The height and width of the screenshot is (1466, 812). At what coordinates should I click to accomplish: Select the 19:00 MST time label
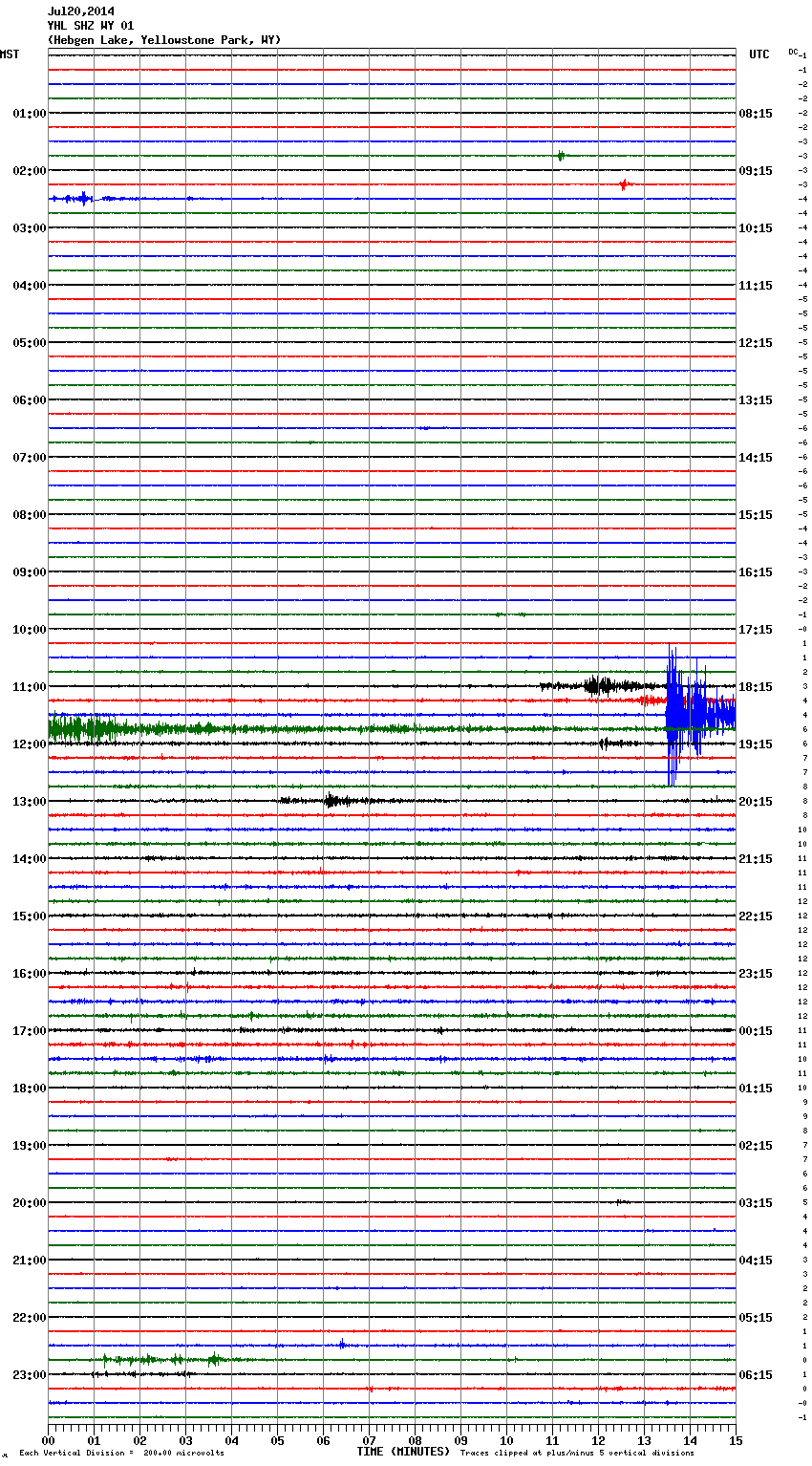tap(30, 1146)
